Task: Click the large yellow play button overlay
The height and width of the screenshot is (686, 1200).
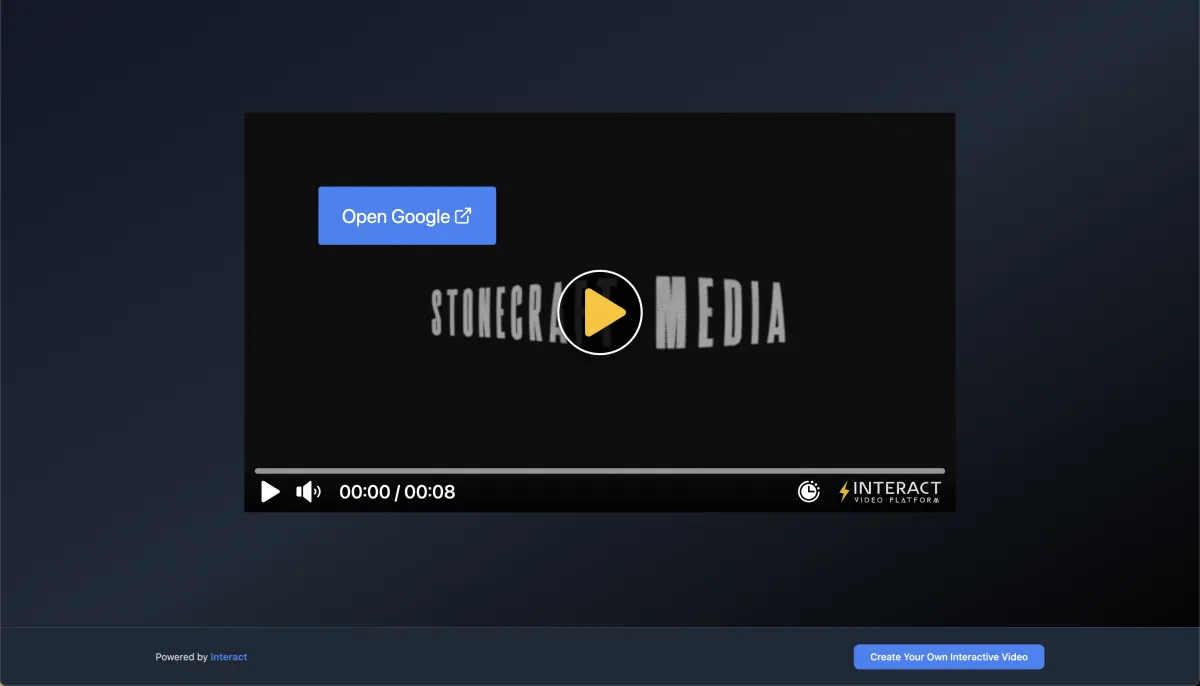Action: pos(599,312)
